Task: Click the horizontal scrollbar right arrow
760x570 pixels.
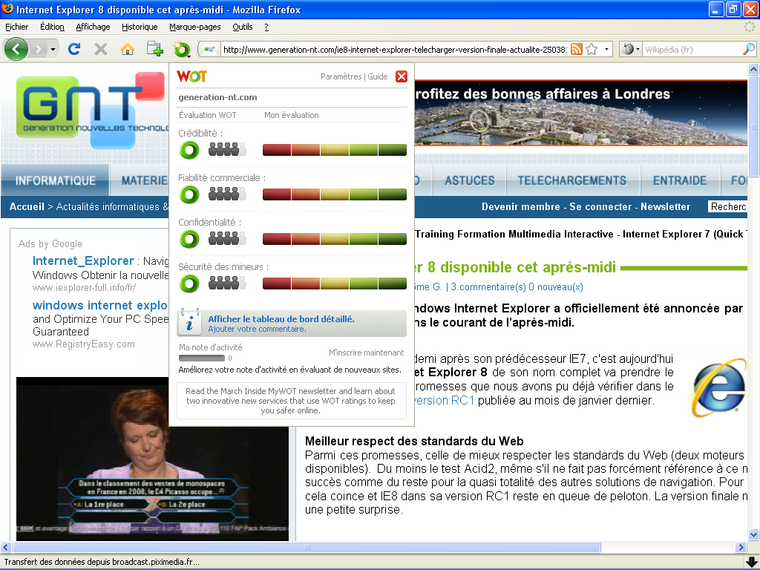Action: [741, 547]
